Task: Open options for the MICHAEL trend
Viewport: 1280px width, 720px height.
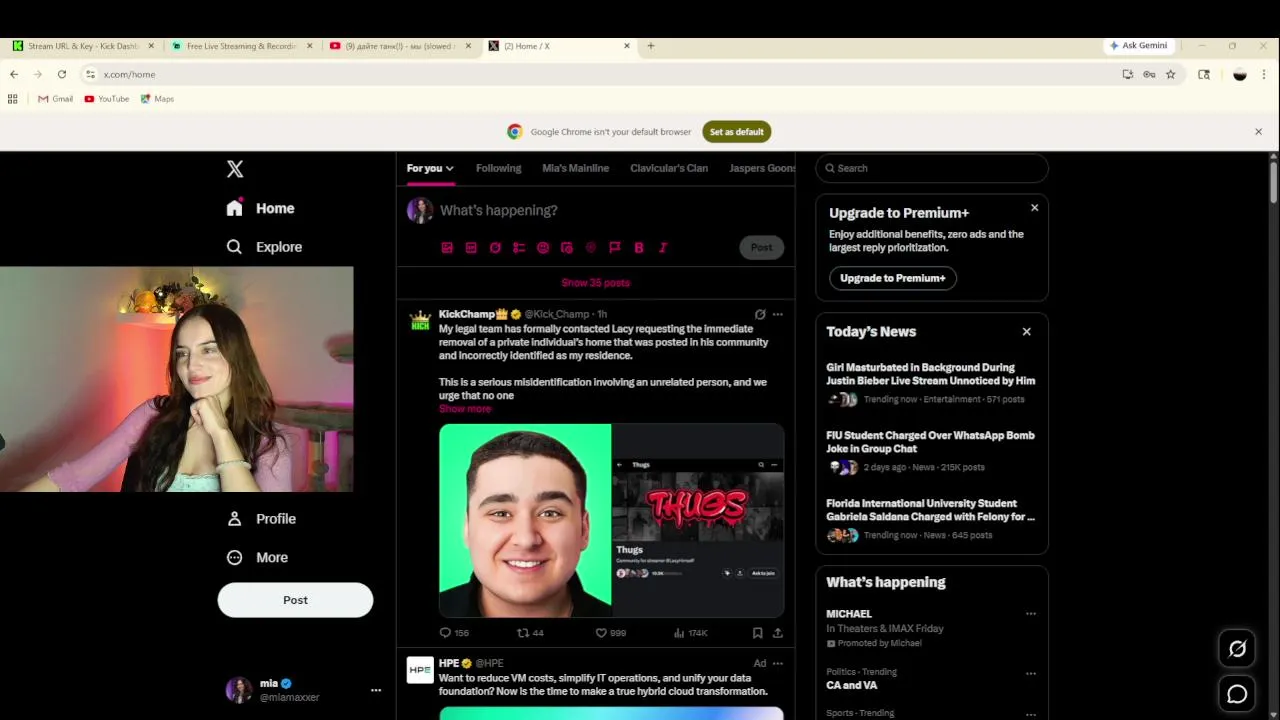Action: tap(1031, 614)
